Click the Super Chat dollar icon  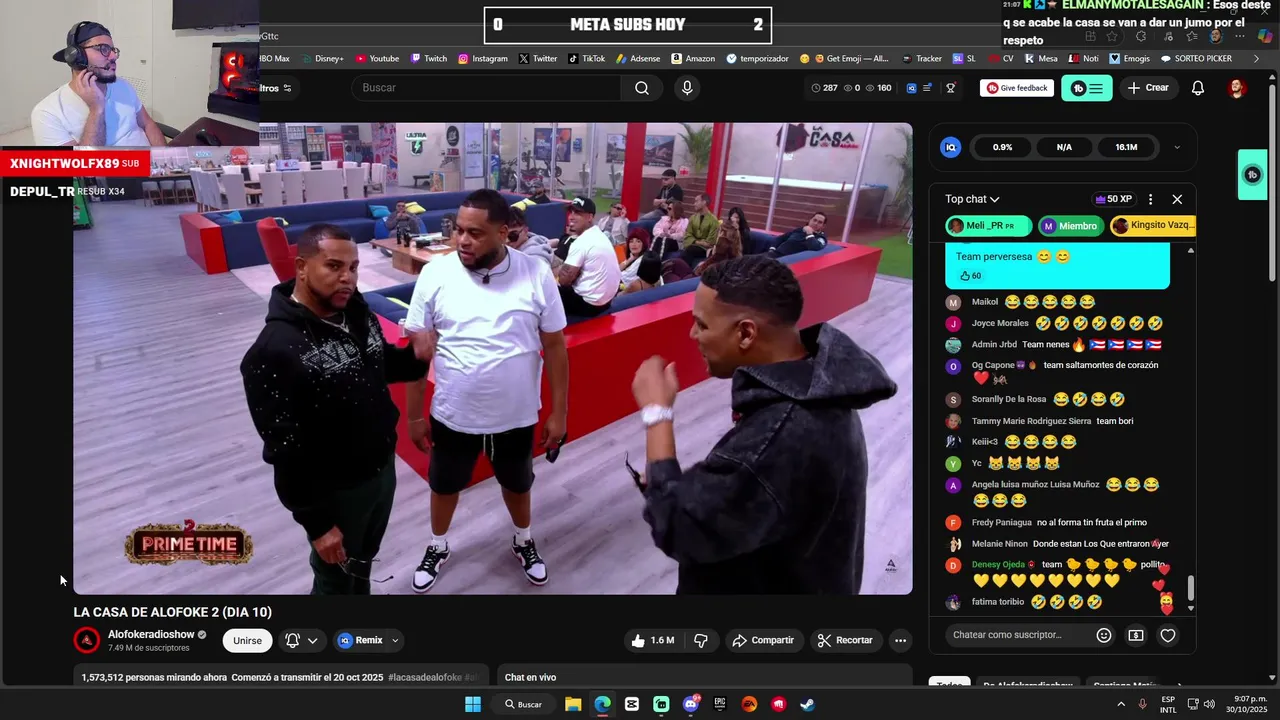1136,635
